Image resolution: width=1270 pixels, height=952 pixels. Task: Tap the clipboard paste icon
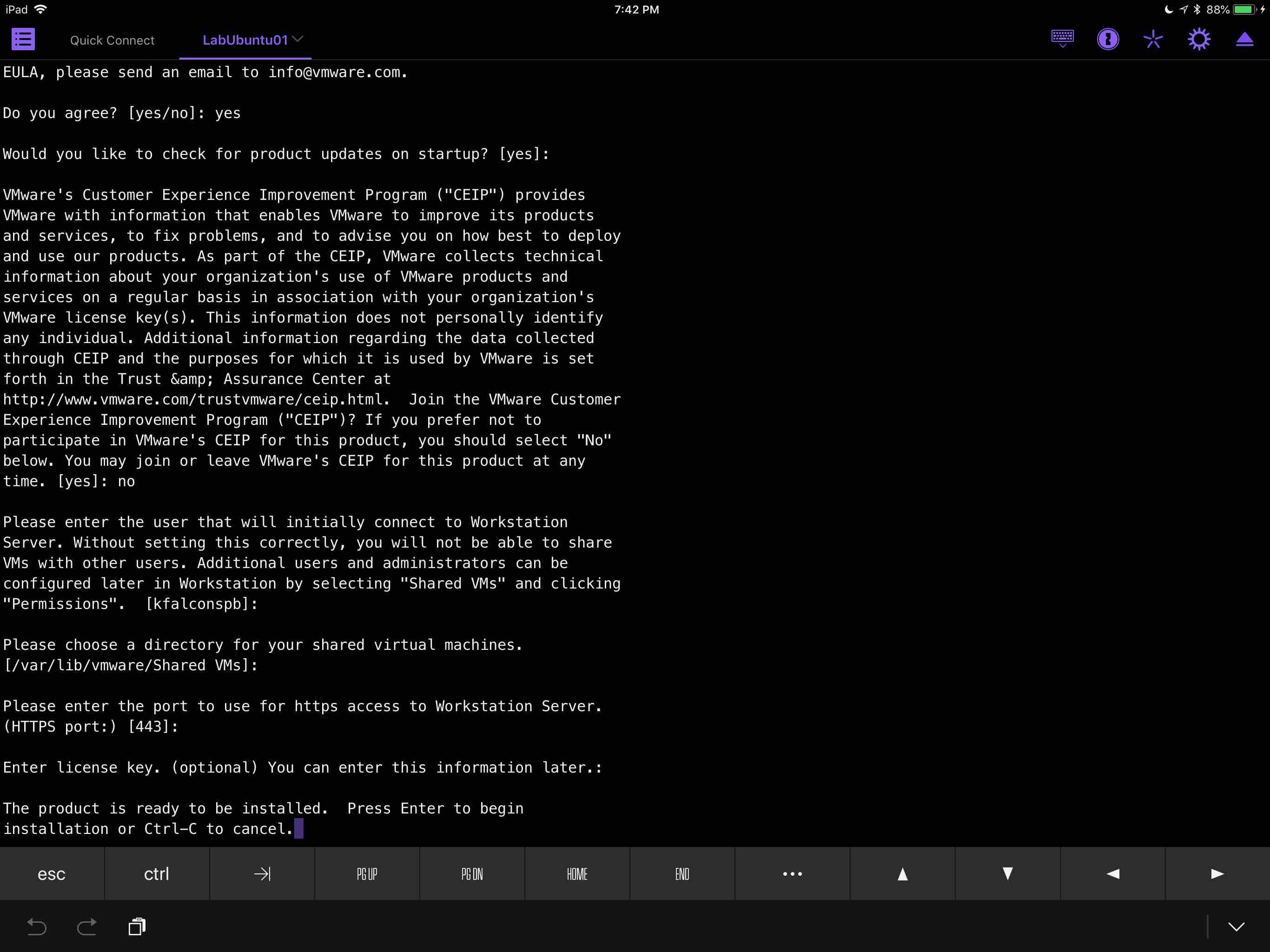point(137,926)
